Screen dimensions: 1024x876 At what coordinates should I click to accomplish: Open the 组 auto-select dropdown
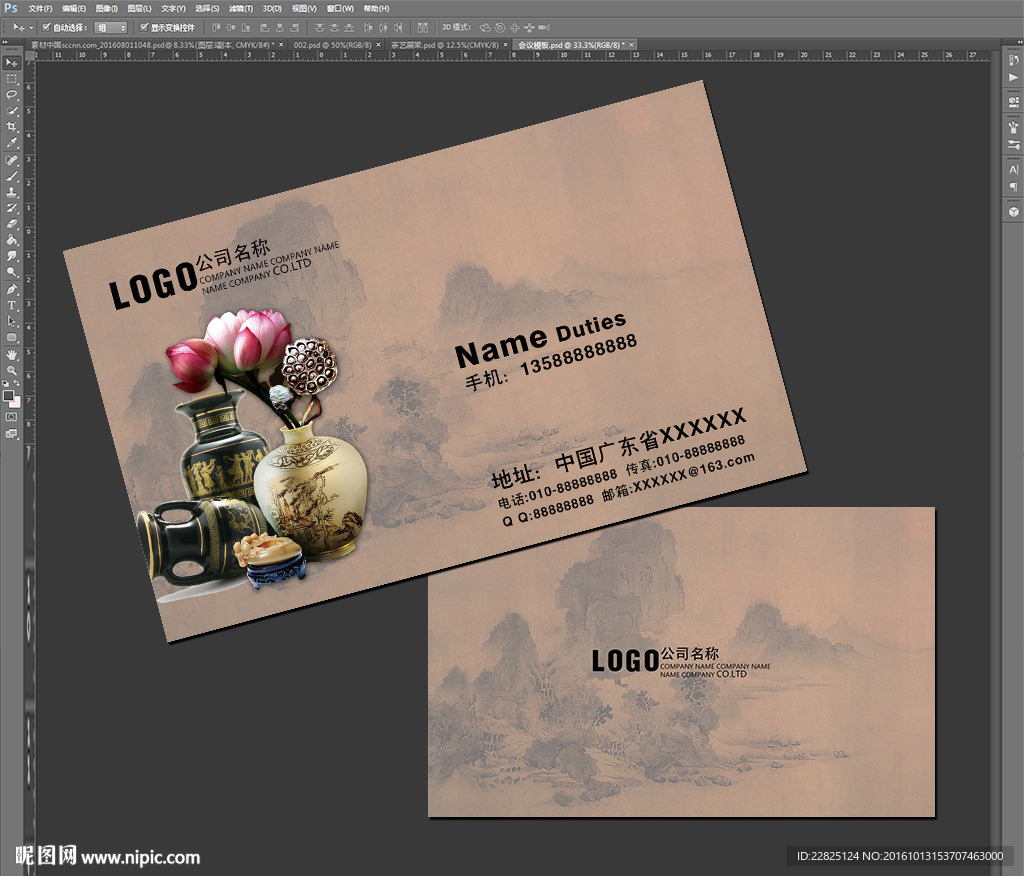(110, 27)
